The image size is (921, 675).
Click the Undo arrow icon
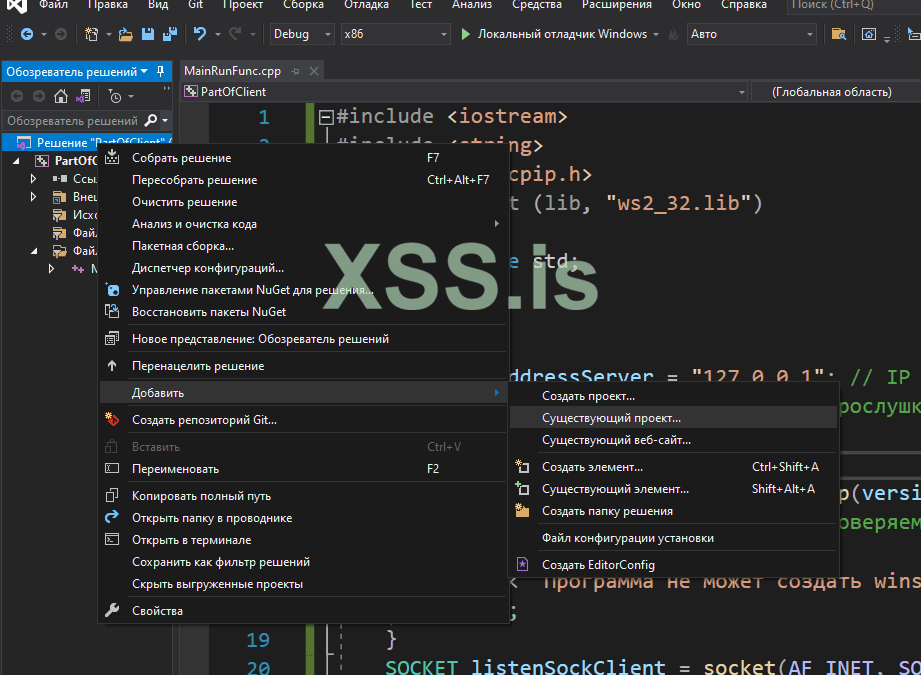coord(201,34)
